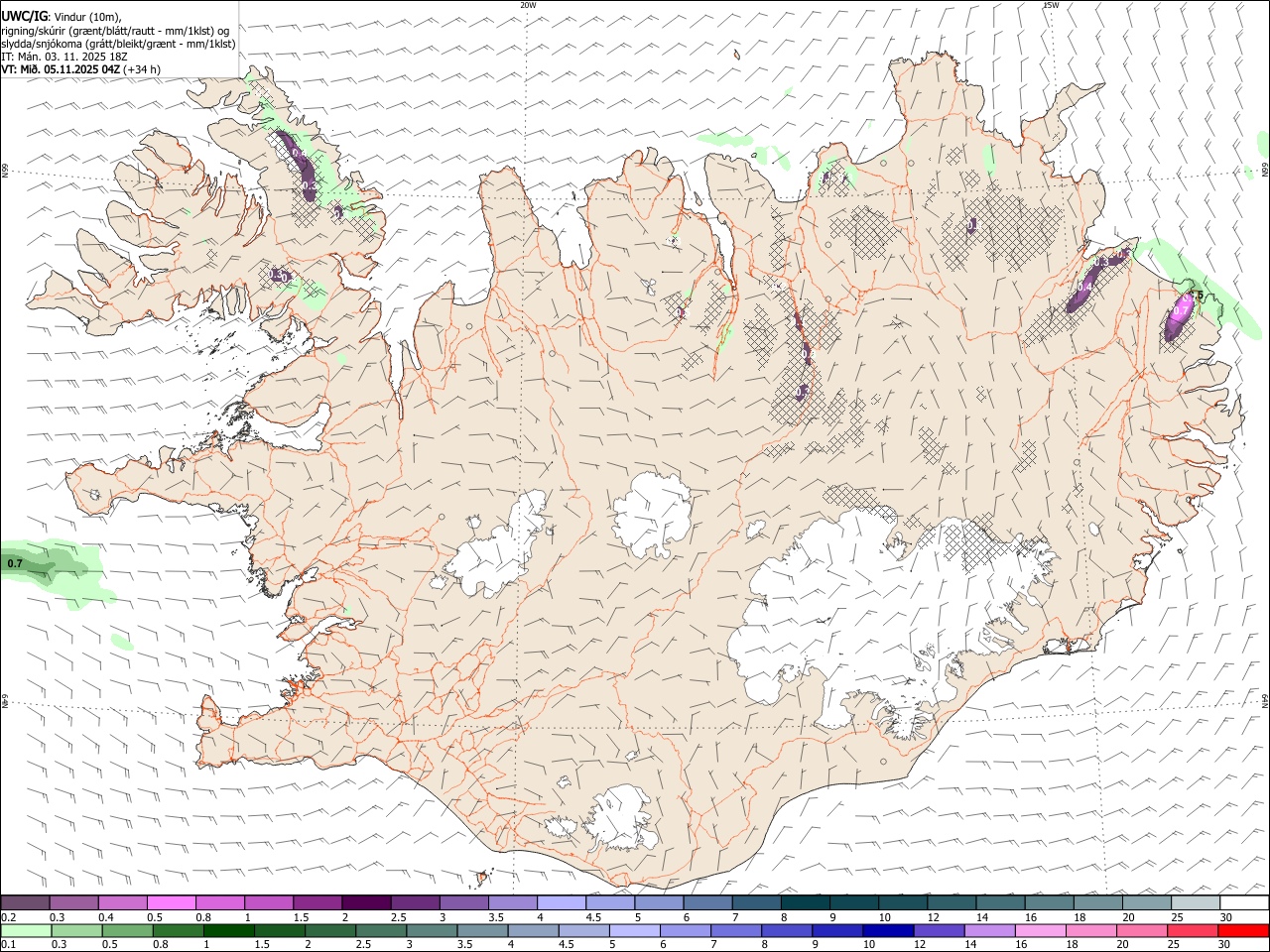
Task: Click the dark mauve 0.2–0.3 swatch in top legend row
Action: pyautogui.click(x=25, y=902)
